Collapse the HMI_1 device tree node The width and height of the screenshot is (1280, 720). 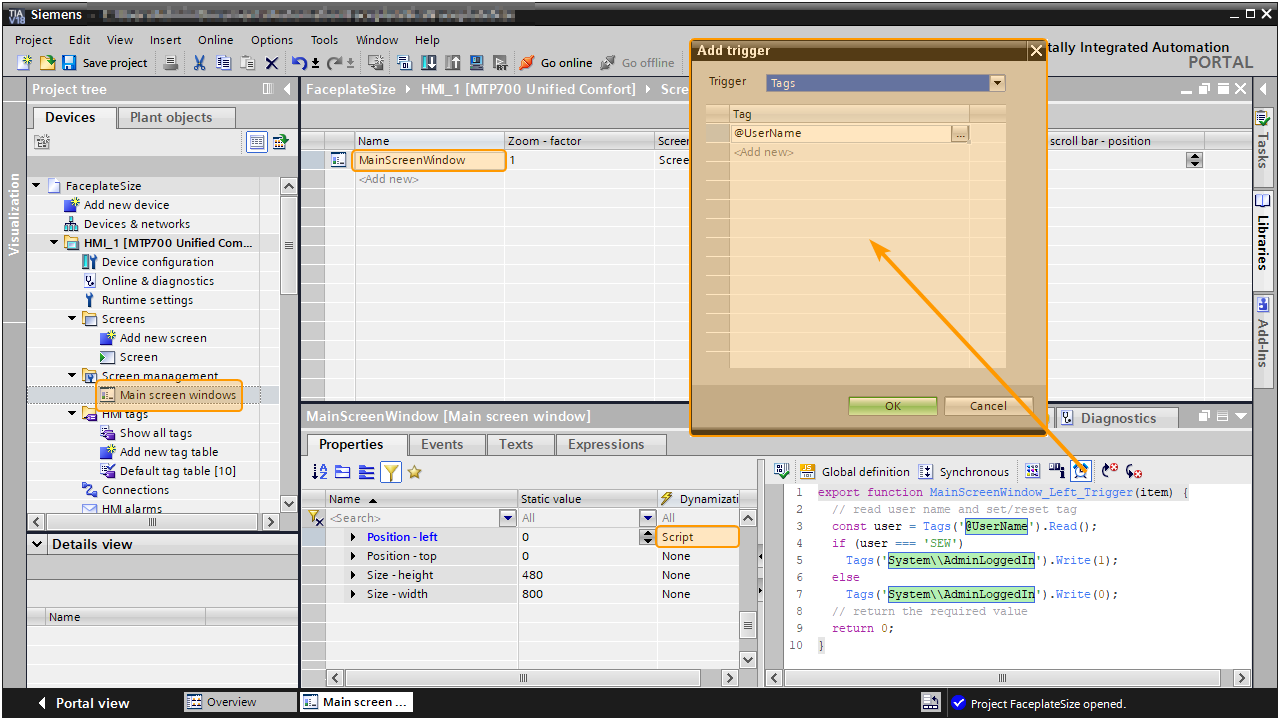coord(55,243)
